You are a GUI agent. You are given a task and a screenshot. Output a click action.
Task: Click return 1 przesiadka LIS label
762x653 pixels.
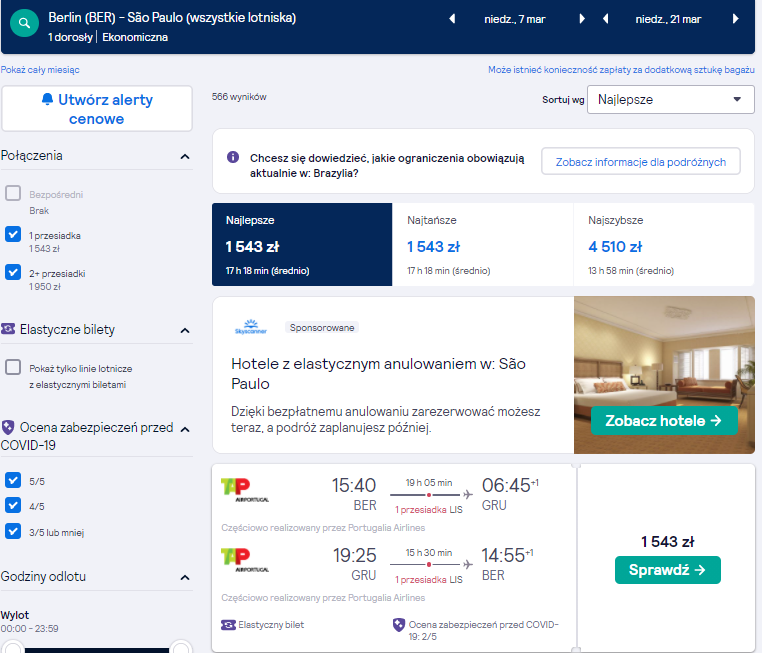(x=429, y=580)
